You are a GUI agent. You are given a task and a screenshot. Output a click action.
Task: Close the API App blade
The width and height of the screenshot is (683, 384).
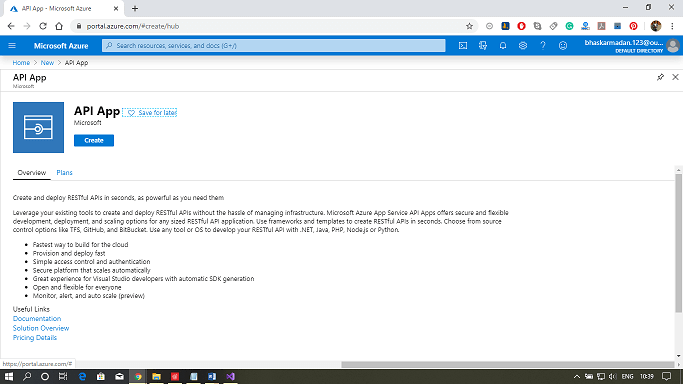(675, 77)
